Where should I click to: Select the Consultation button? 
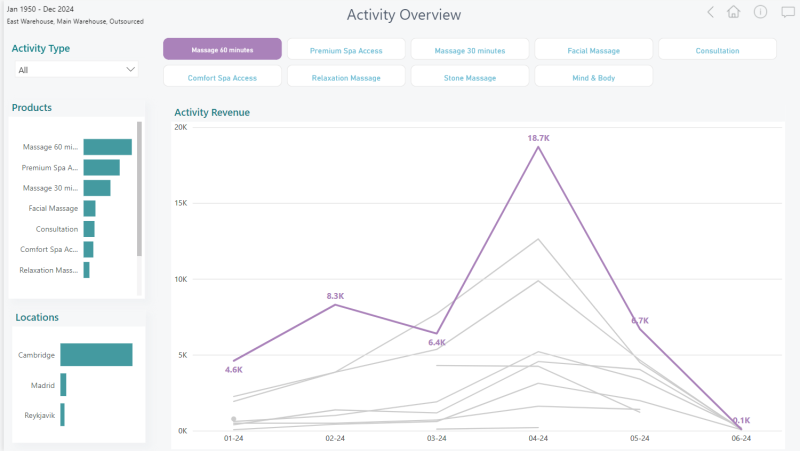pyautogui.click(x=717, y=49)
